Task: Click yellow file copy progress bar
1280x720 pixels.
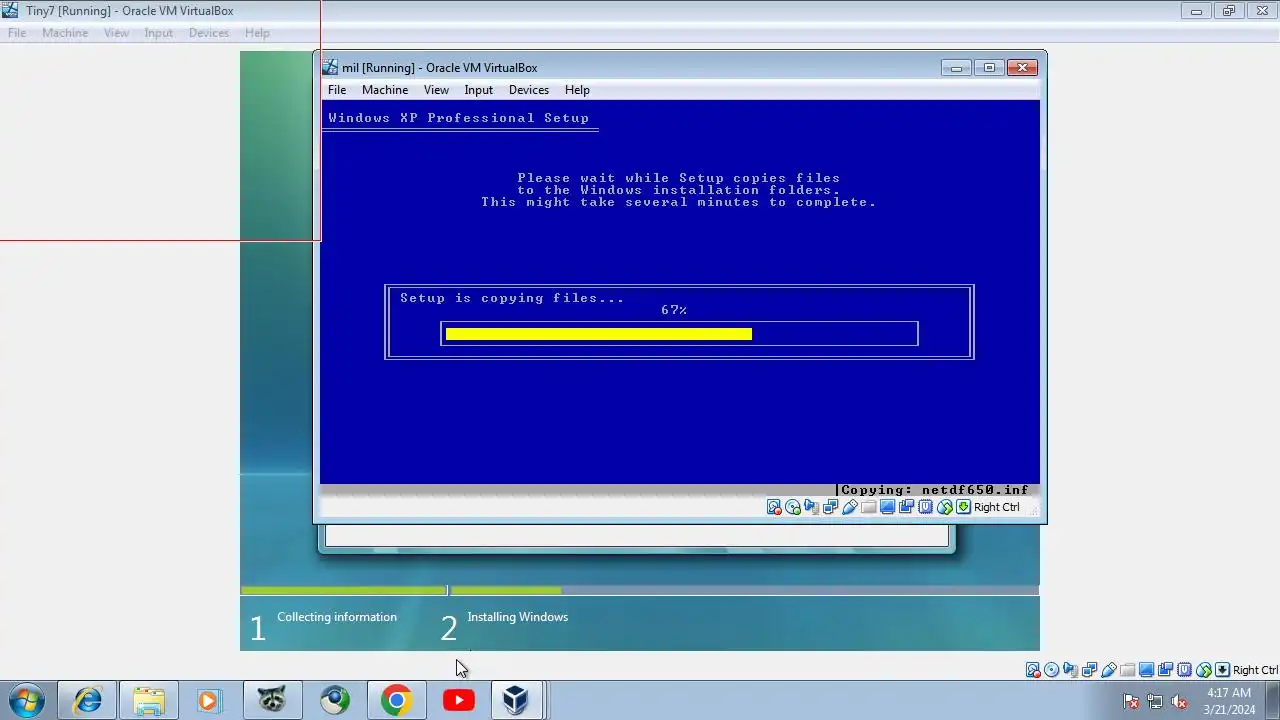Action: (598, 334)
